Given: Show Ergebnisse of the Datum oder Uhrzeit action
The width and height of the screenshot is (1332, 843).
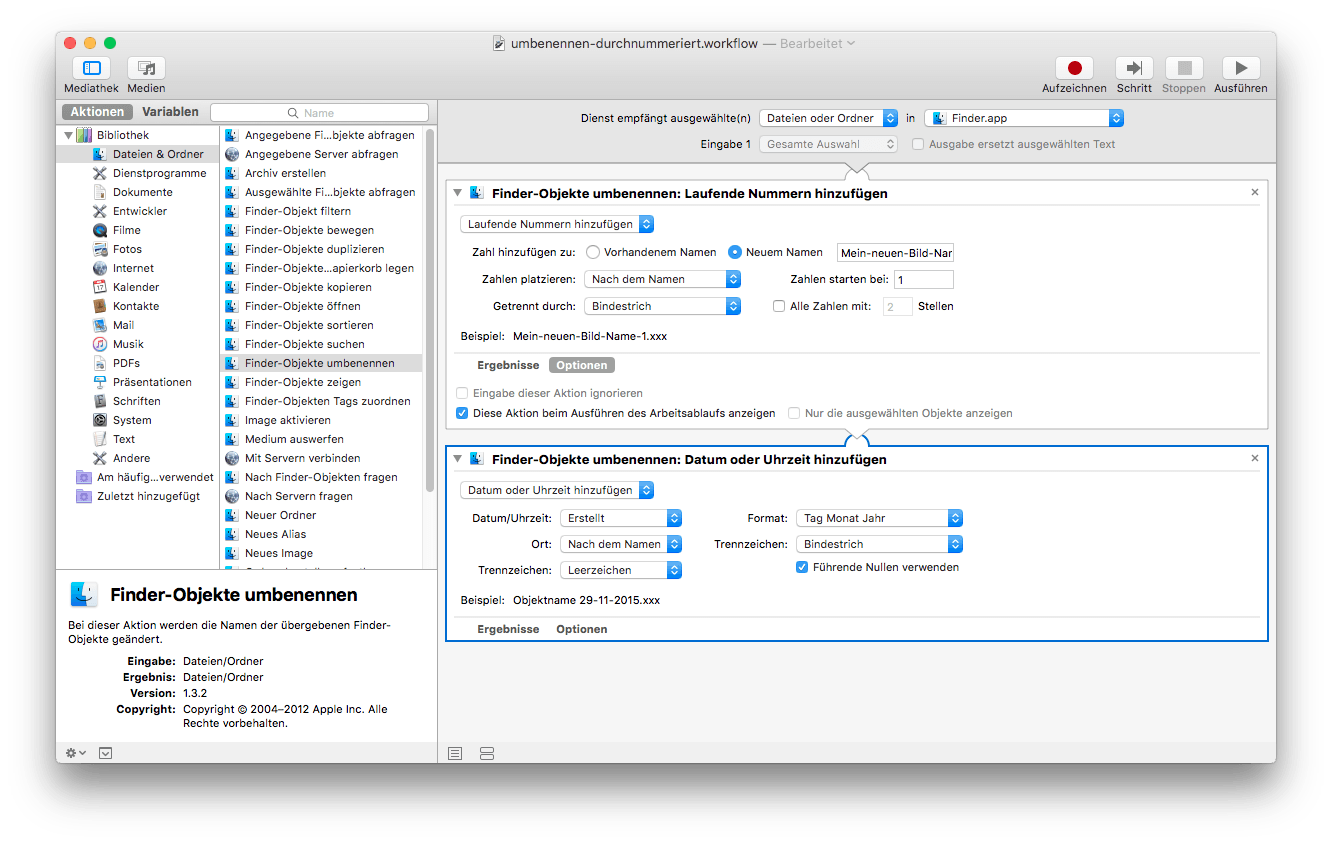Looking at the screenshot, I should pyautogui.click(x=508, y=629).
